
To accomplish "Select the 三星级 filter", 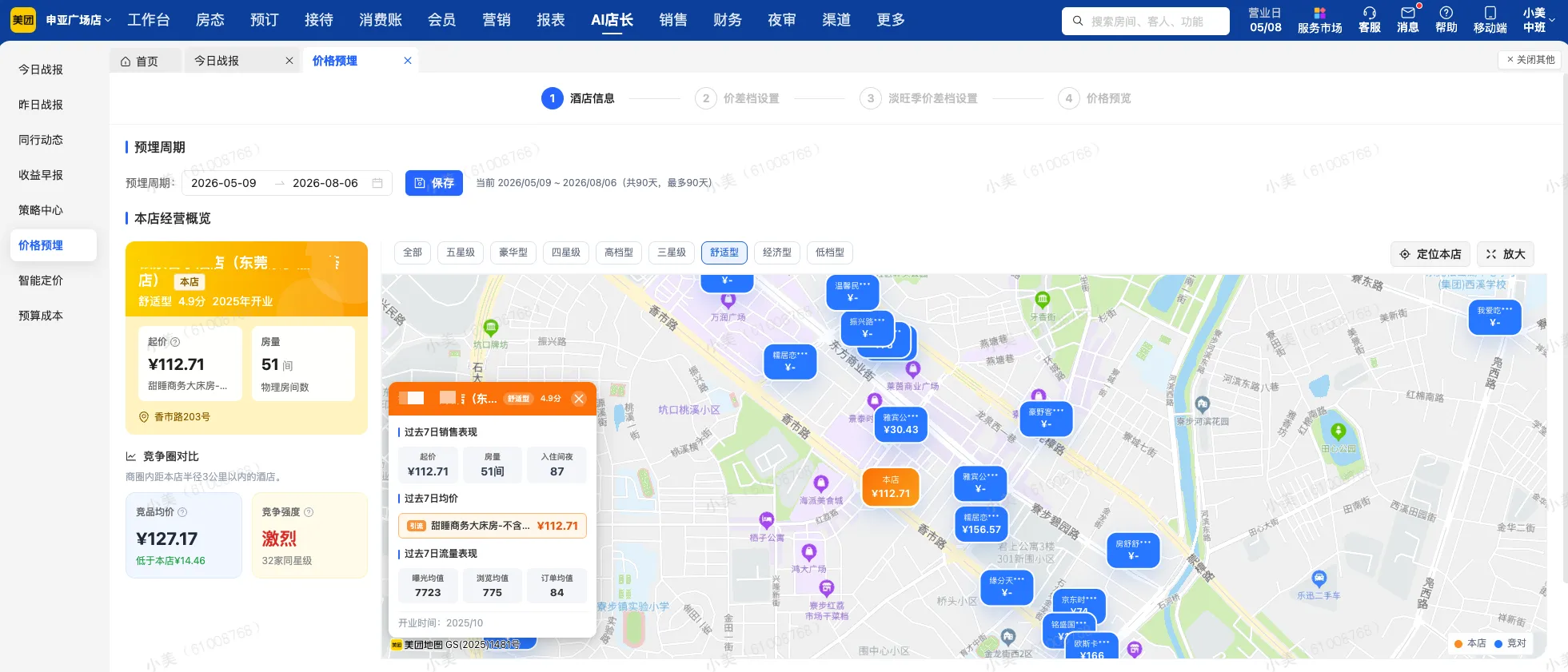I will tap(672, 252).
